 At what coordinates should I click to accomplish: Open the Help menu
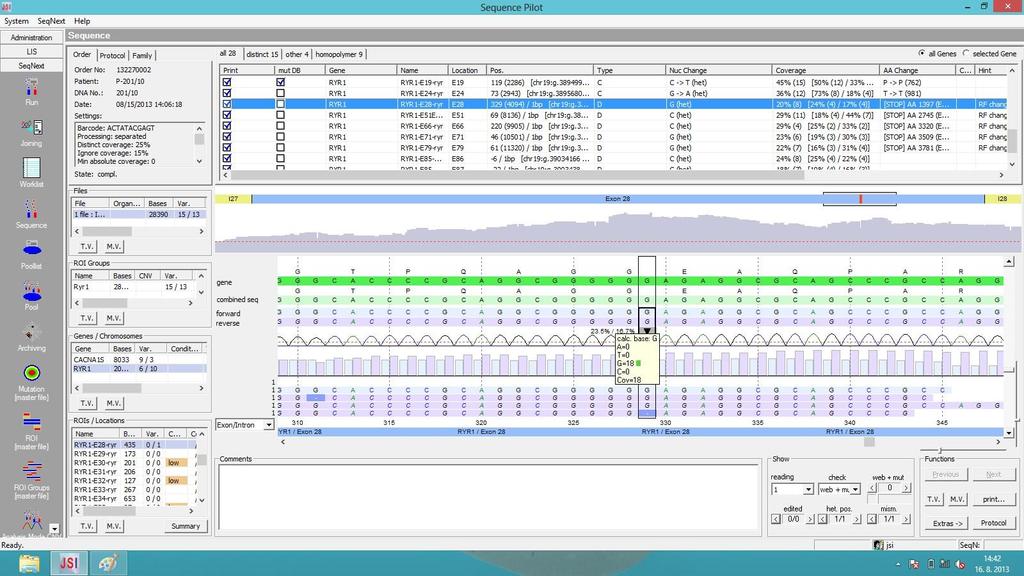(x=82, y=21)
